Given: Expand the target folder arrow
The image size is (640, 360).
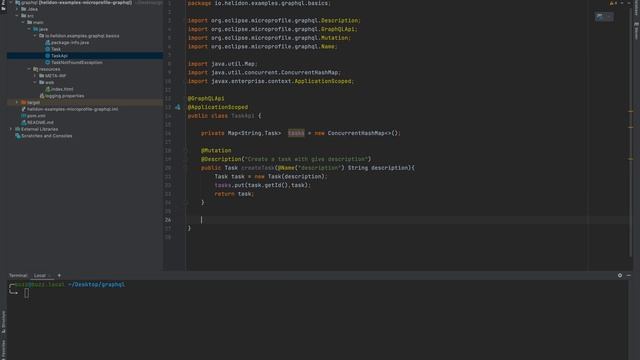Looking at the screenshot, I should (17, 102).
